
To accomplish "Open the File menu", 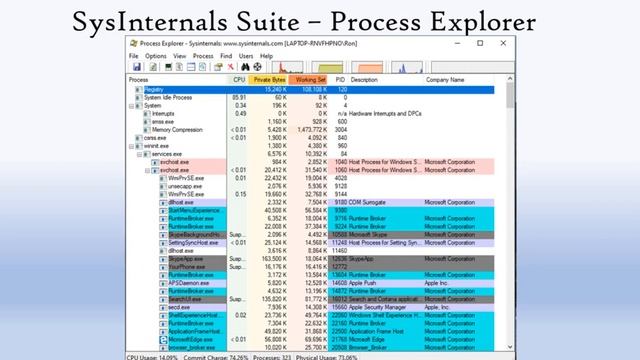I will point(133,56).
